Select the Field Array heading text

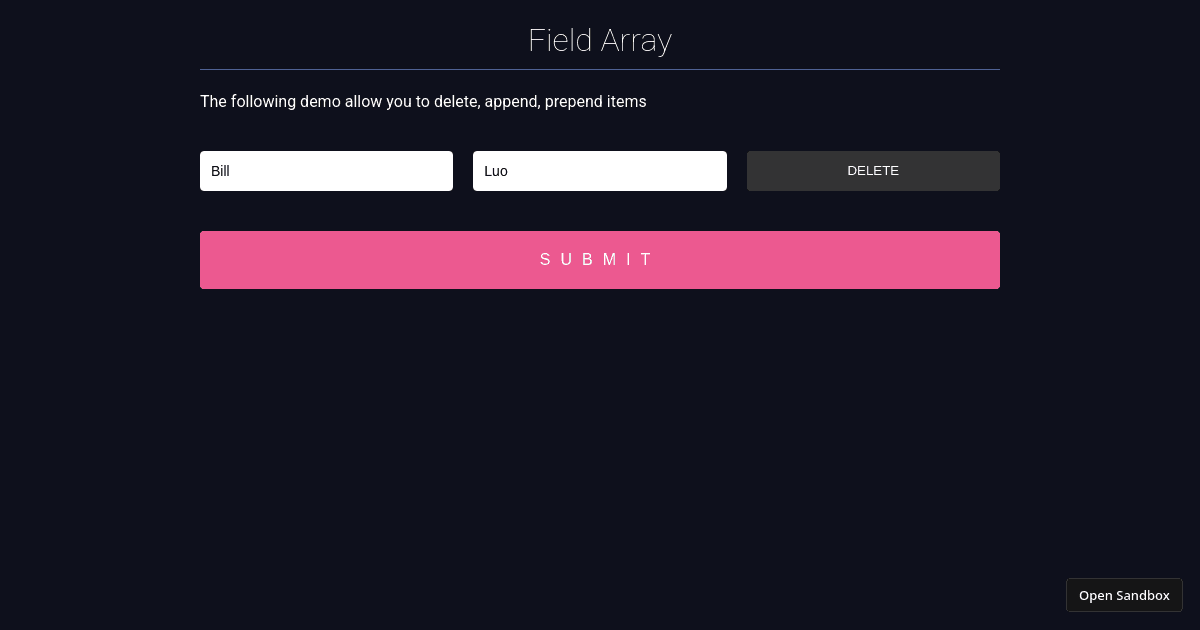coord(600,40)
